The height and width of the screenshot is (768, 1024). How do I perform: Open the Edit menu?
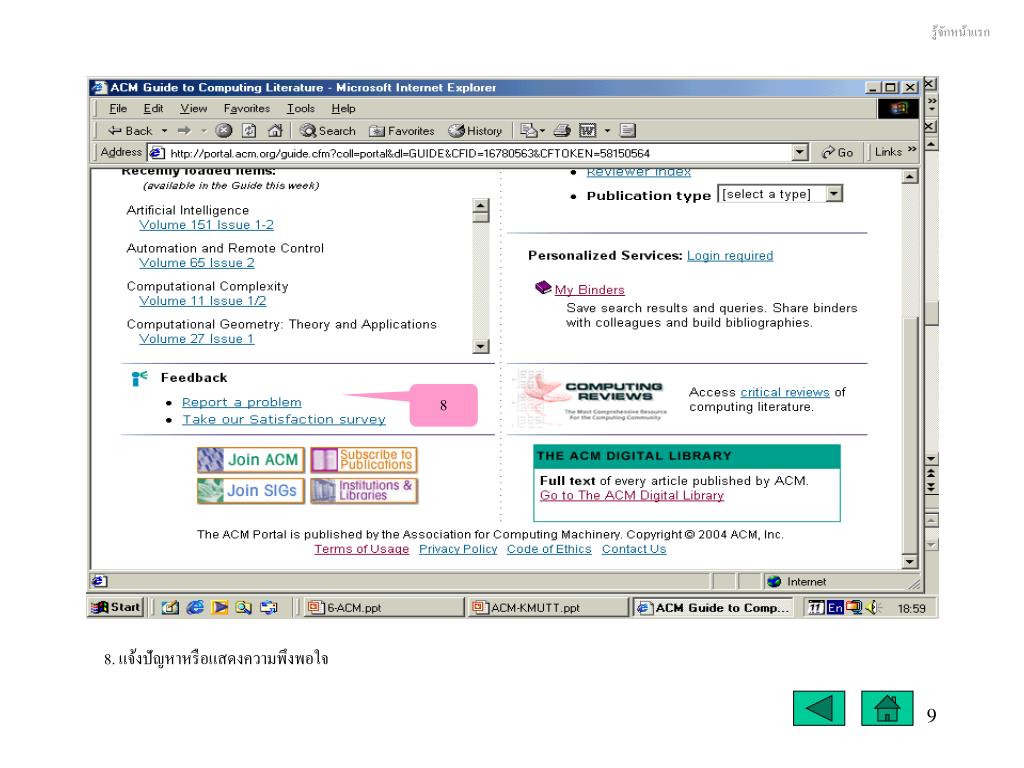pyautogui.click(x=153, y=108)
